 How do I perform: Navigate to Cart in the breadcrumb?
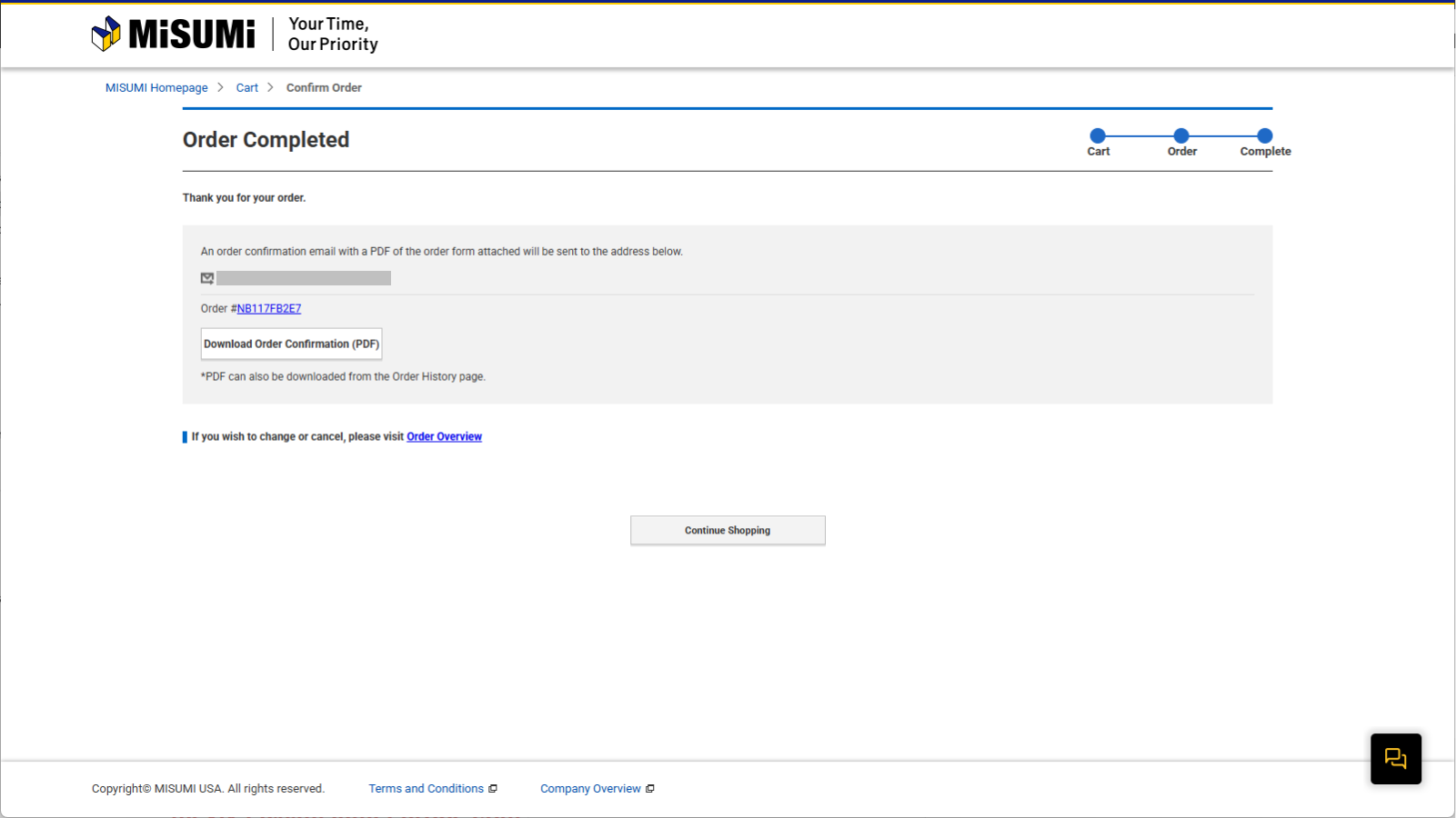coord(246,88)
